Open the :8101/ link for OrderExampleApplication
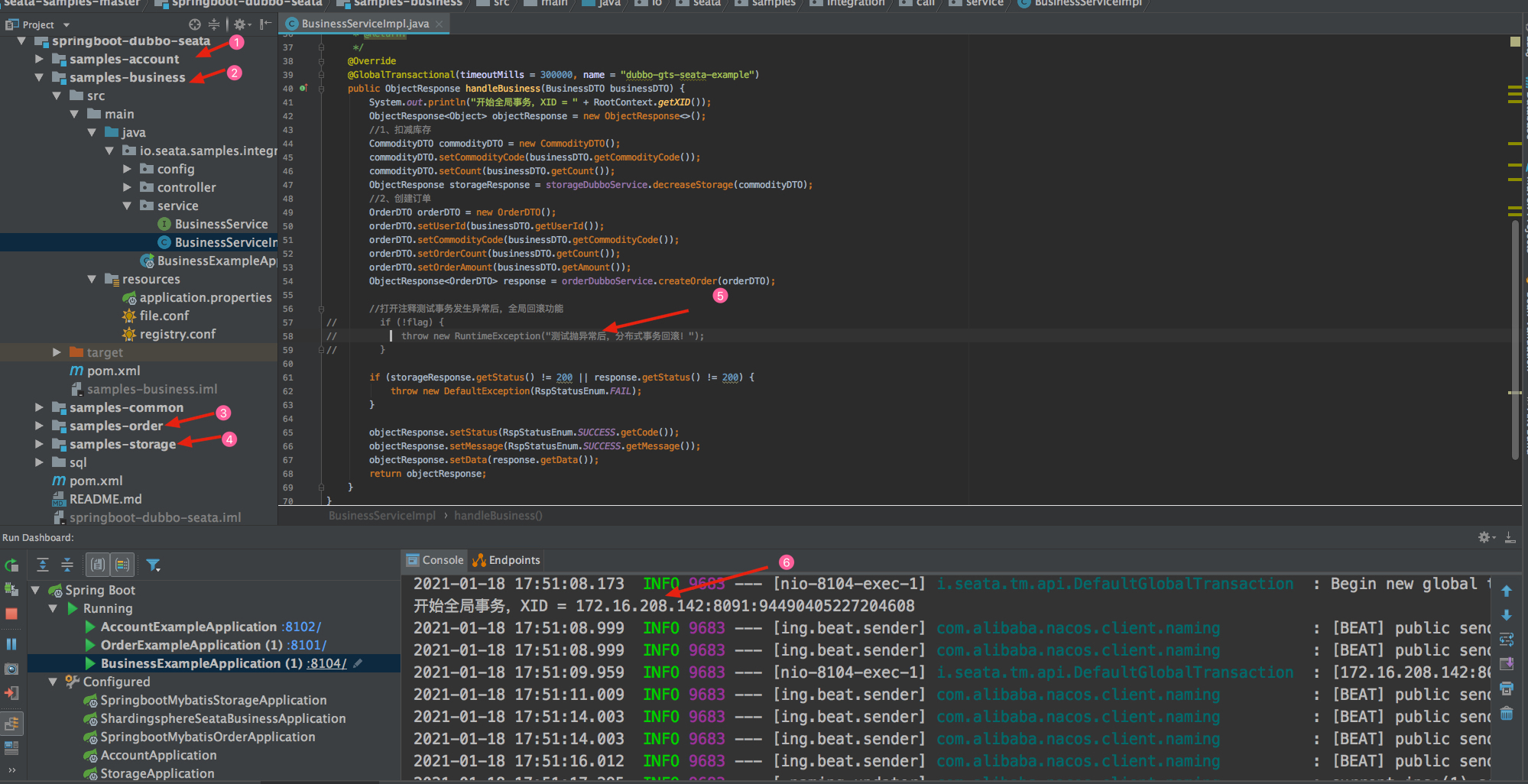 click(307, 645)
